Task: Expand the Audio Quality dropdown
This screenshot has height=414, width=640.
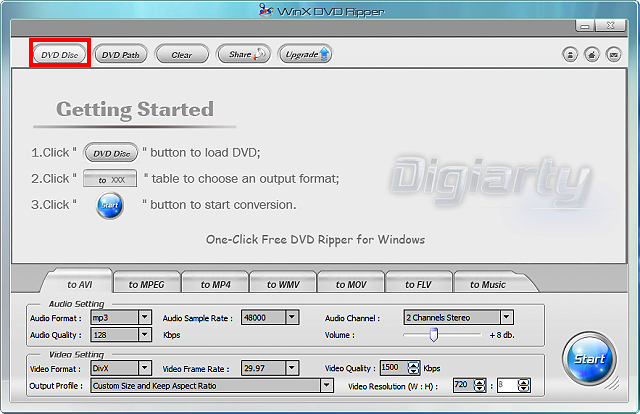Action: (x=144, y=335)
